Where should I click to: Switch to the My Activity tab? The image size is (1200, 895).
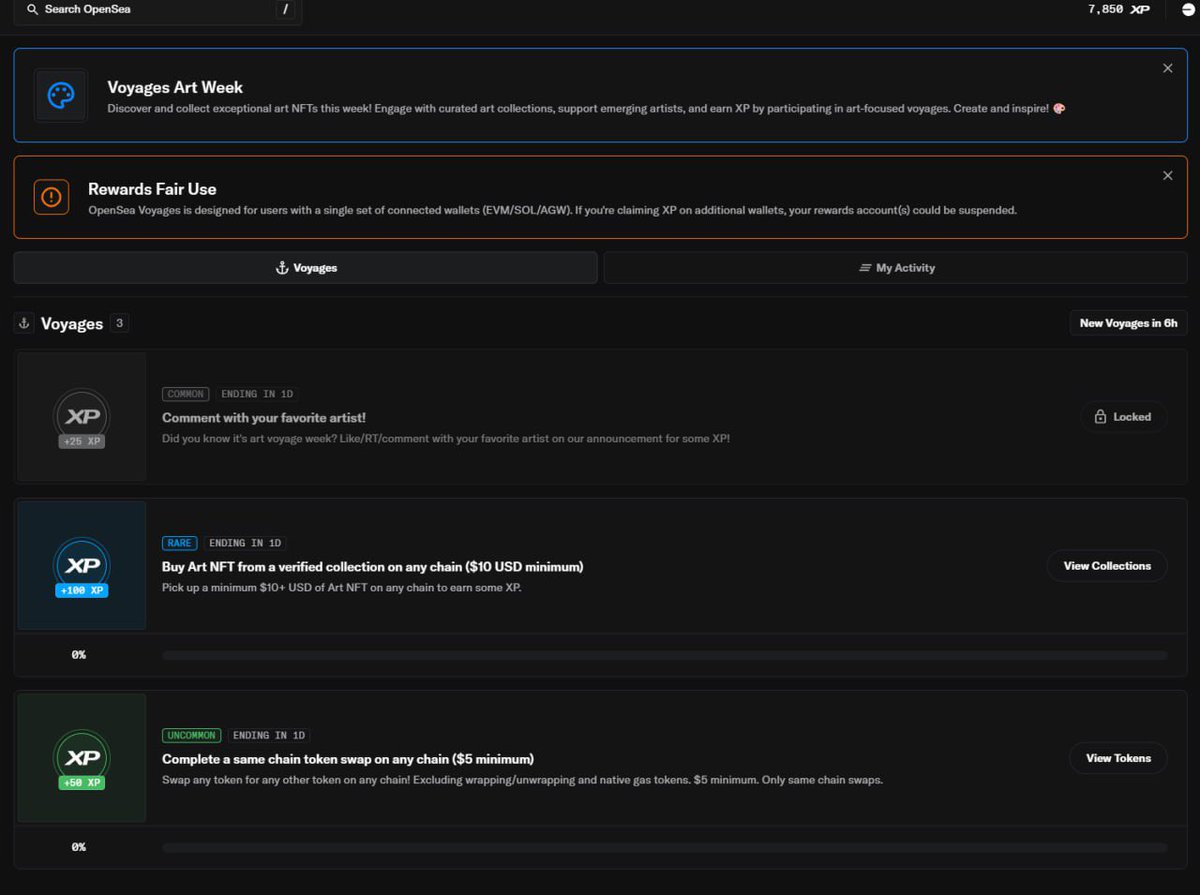[x=896, y=268]
